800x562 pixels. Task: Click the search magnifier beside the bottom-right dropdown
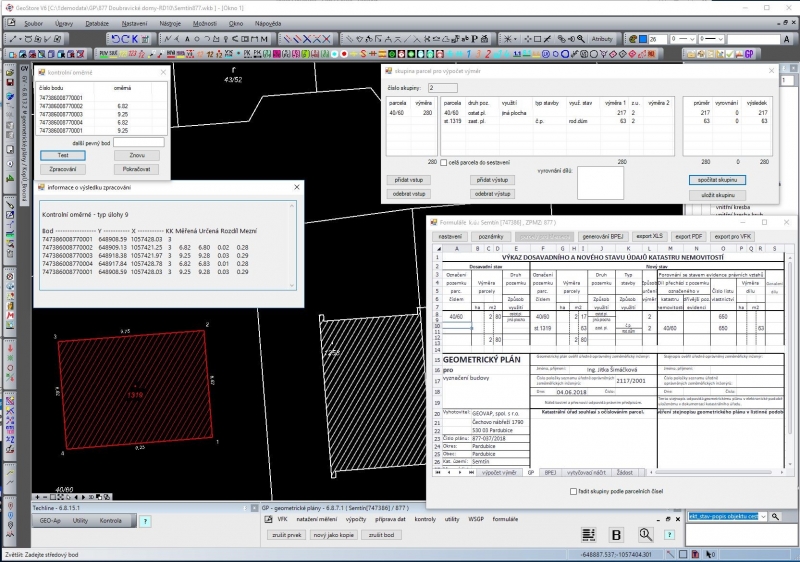tap(776, 517)
